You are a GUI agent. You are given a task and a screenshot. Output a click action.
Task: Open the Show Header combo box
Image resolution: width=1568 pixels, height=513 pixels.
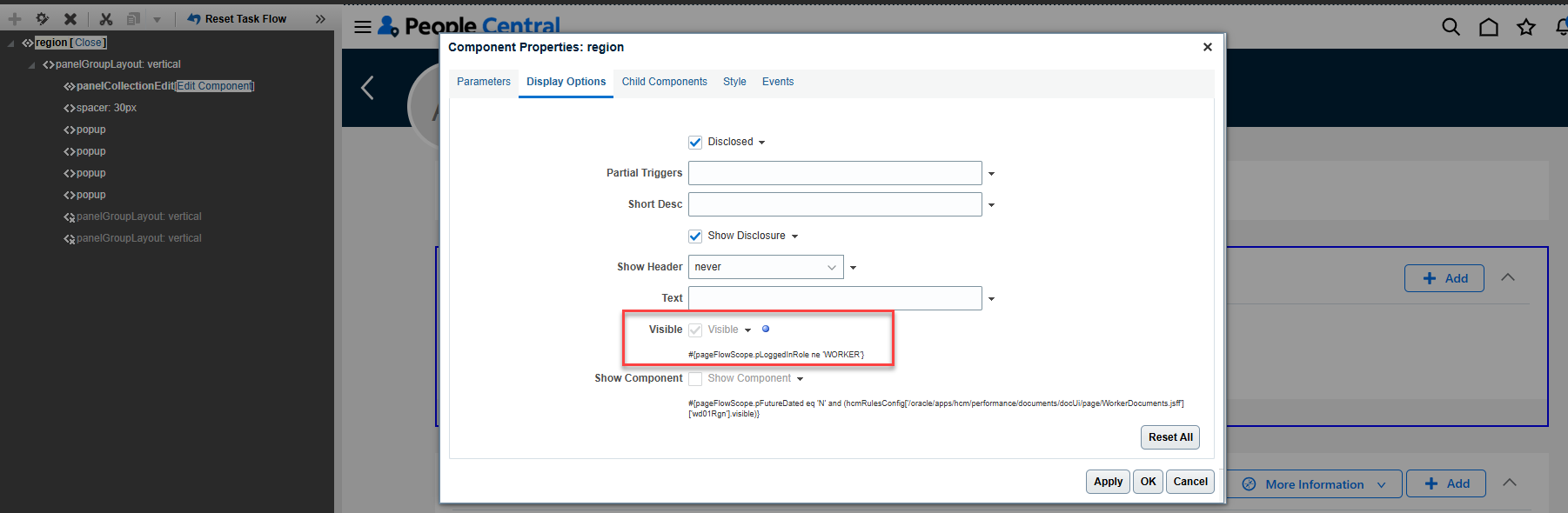point(766,267)
